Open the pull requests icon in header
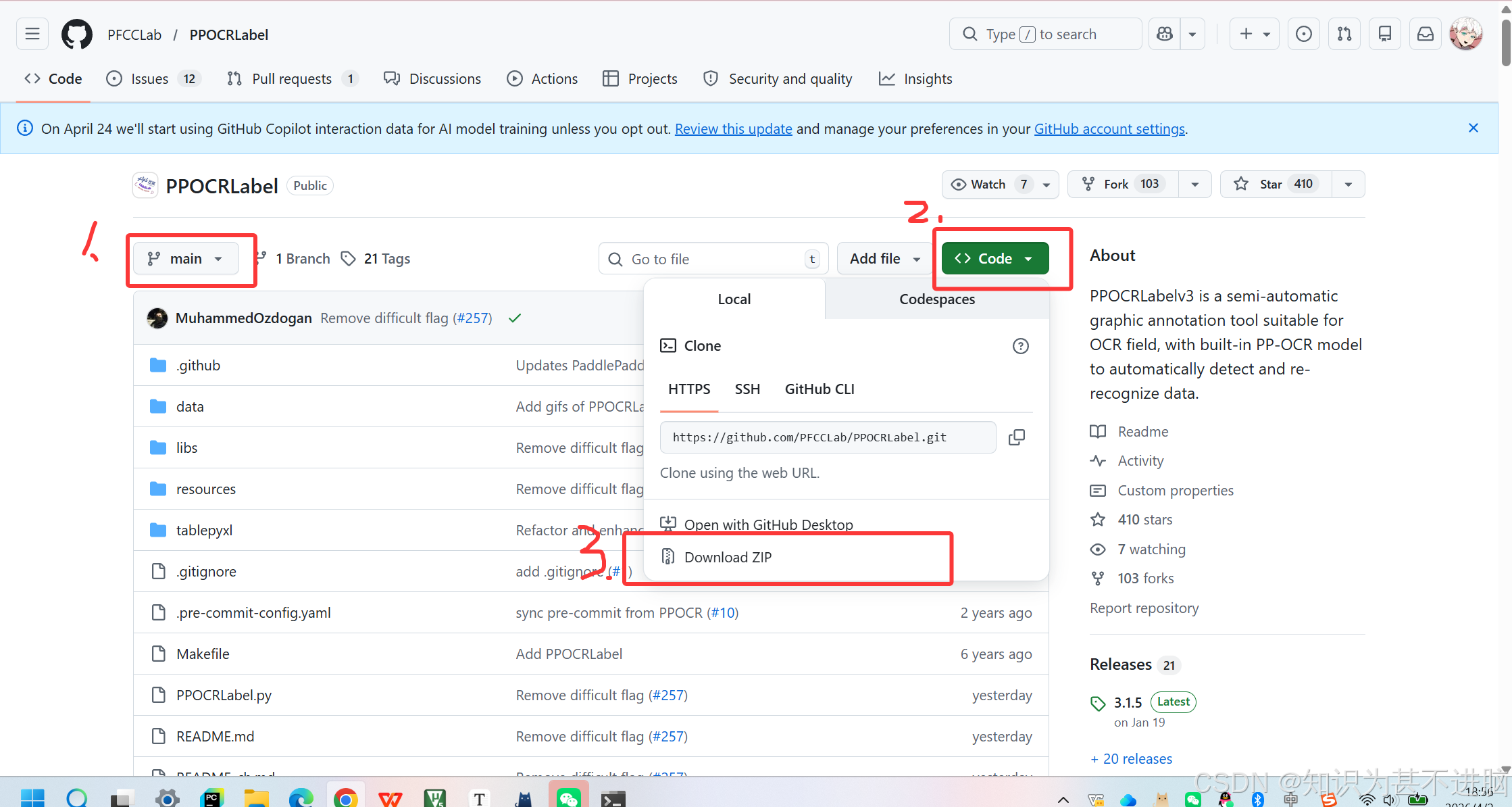This screenshot has height=807, width=1512. coord(1344,34)
